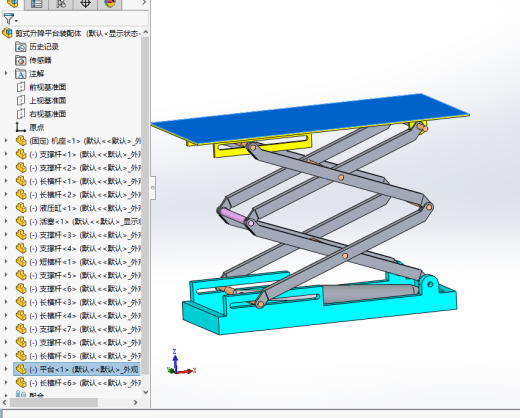520x418 pixels.
Task: Open the DimXpertManager crosshair tab
Action: point(86,4)
